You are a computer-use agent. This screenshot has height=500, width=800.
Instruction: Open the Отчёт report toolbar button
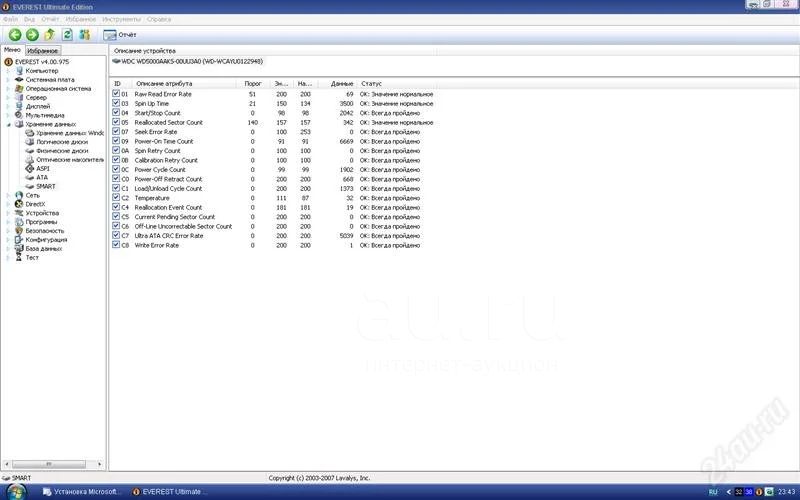[120, 35]
